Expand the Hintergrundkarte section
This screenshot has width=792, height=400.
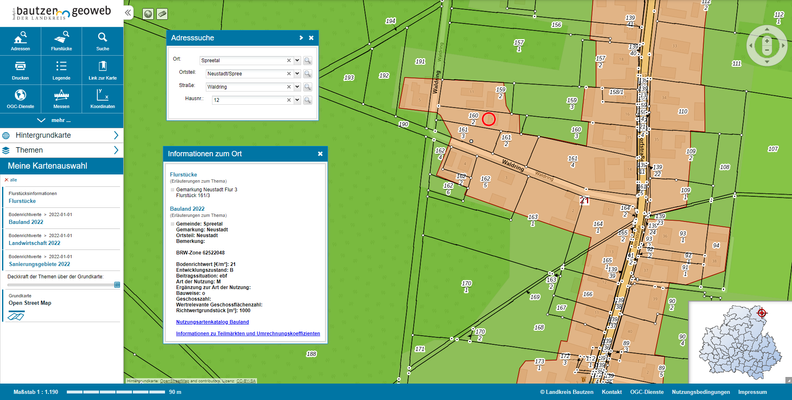tap(61, 134)
